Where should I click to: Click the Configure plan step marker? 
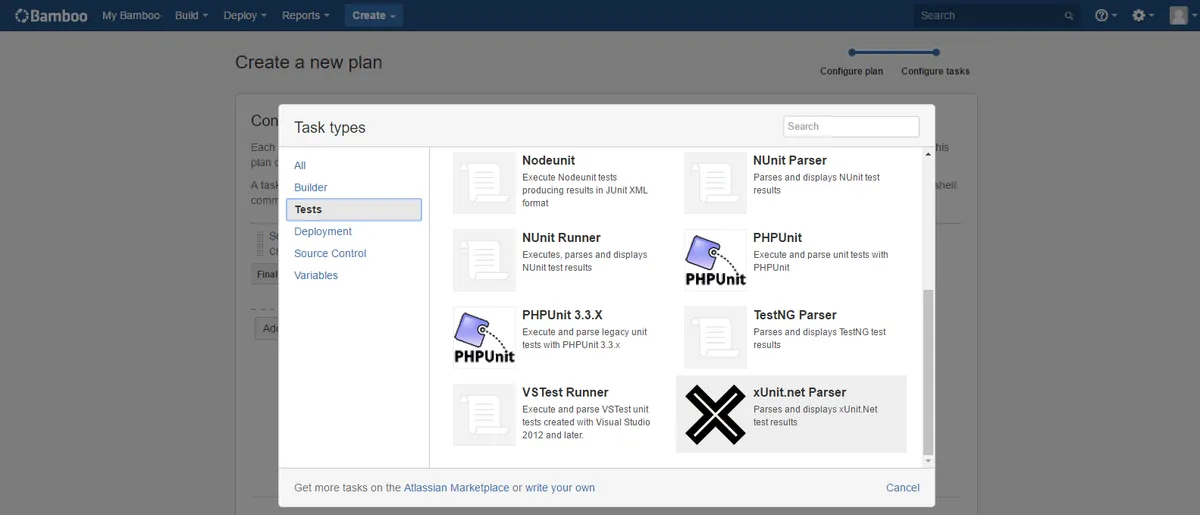pos(852,52)
